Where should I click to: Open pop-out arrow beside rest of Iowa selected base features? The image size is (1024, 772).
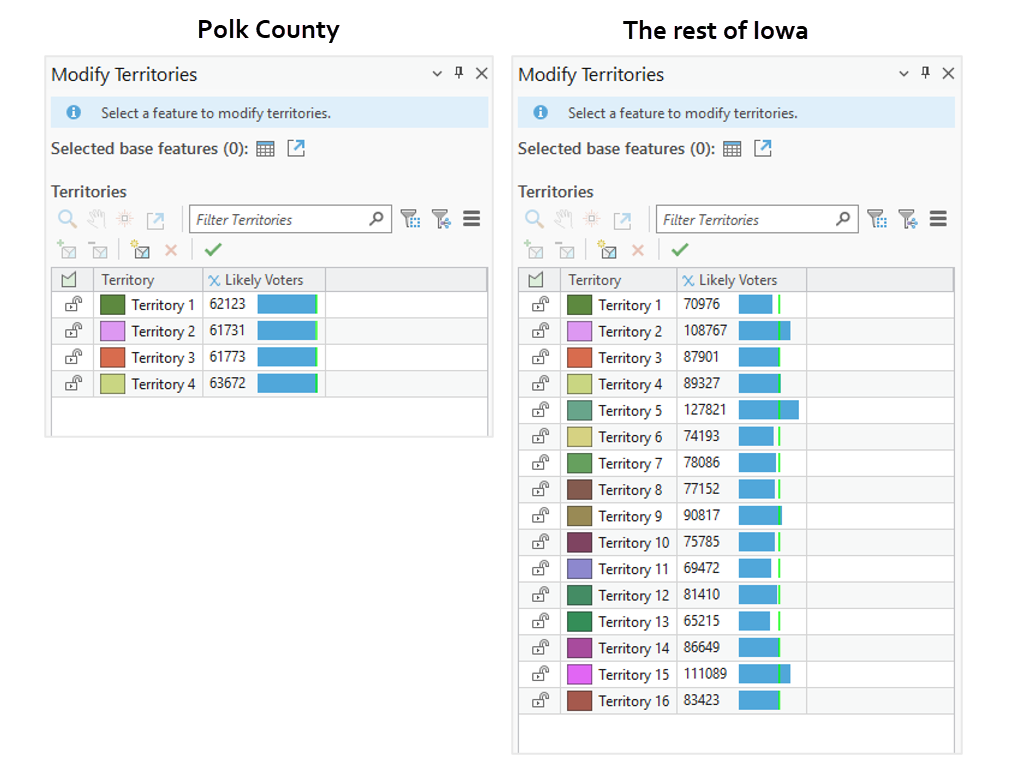coord(763,148)
